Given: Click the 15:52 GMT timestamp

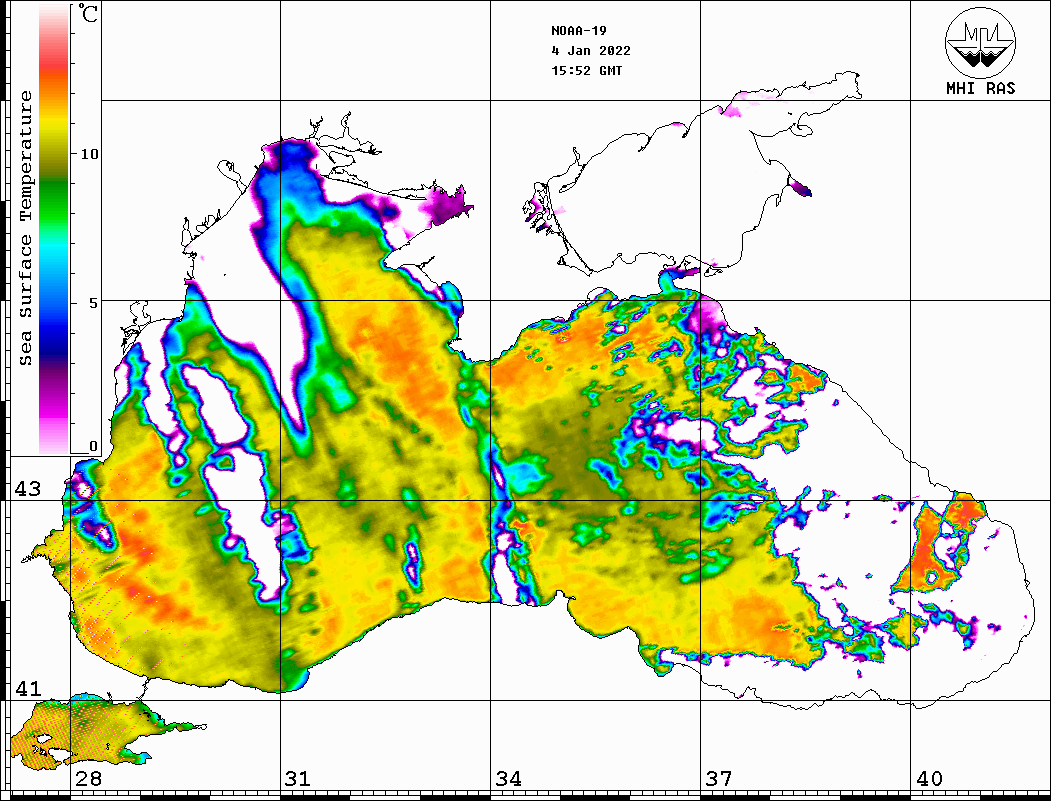Looking at the screenshot, I should coord(586,71).
